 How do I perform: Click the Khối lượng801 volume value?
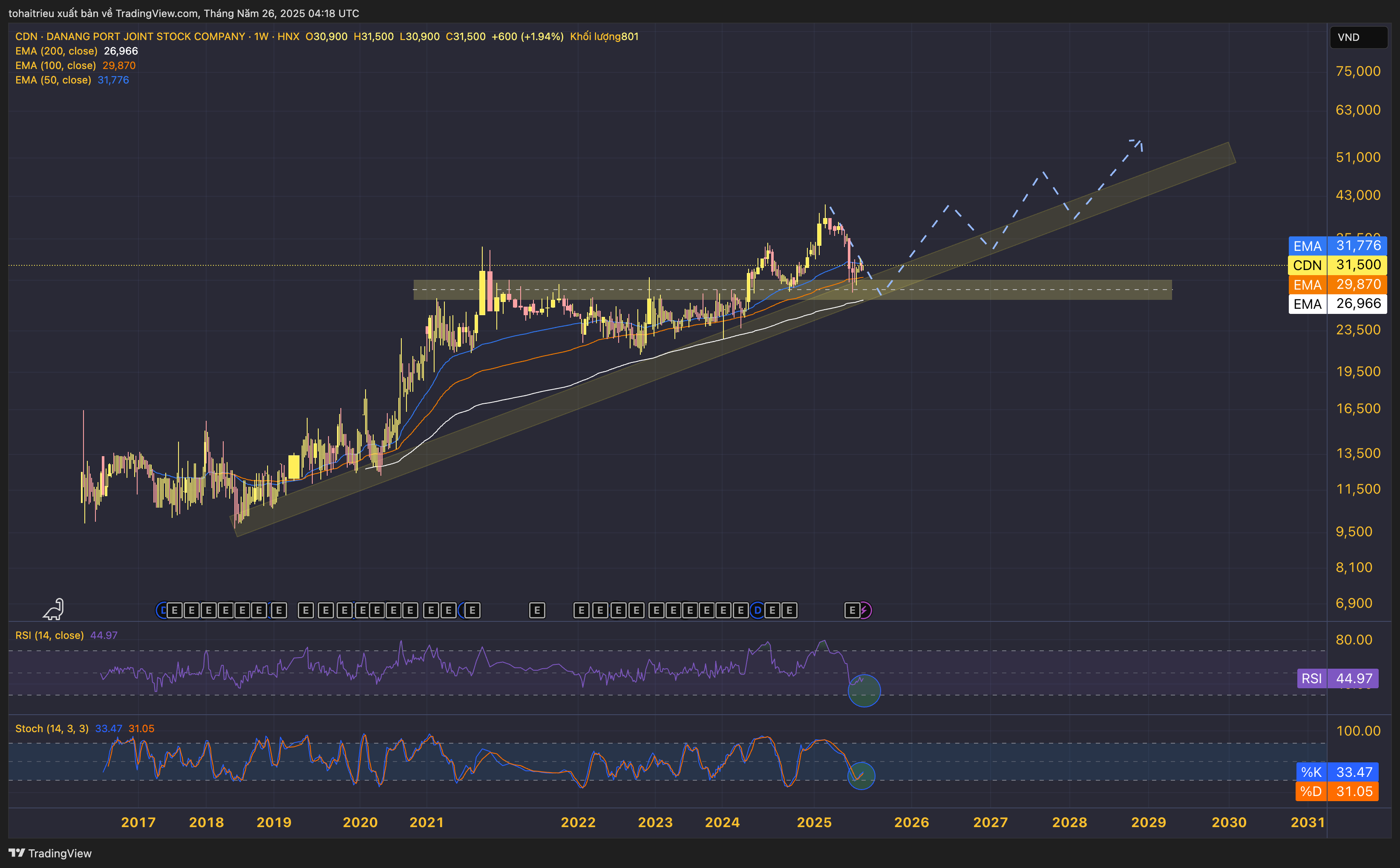coord(604,37)
